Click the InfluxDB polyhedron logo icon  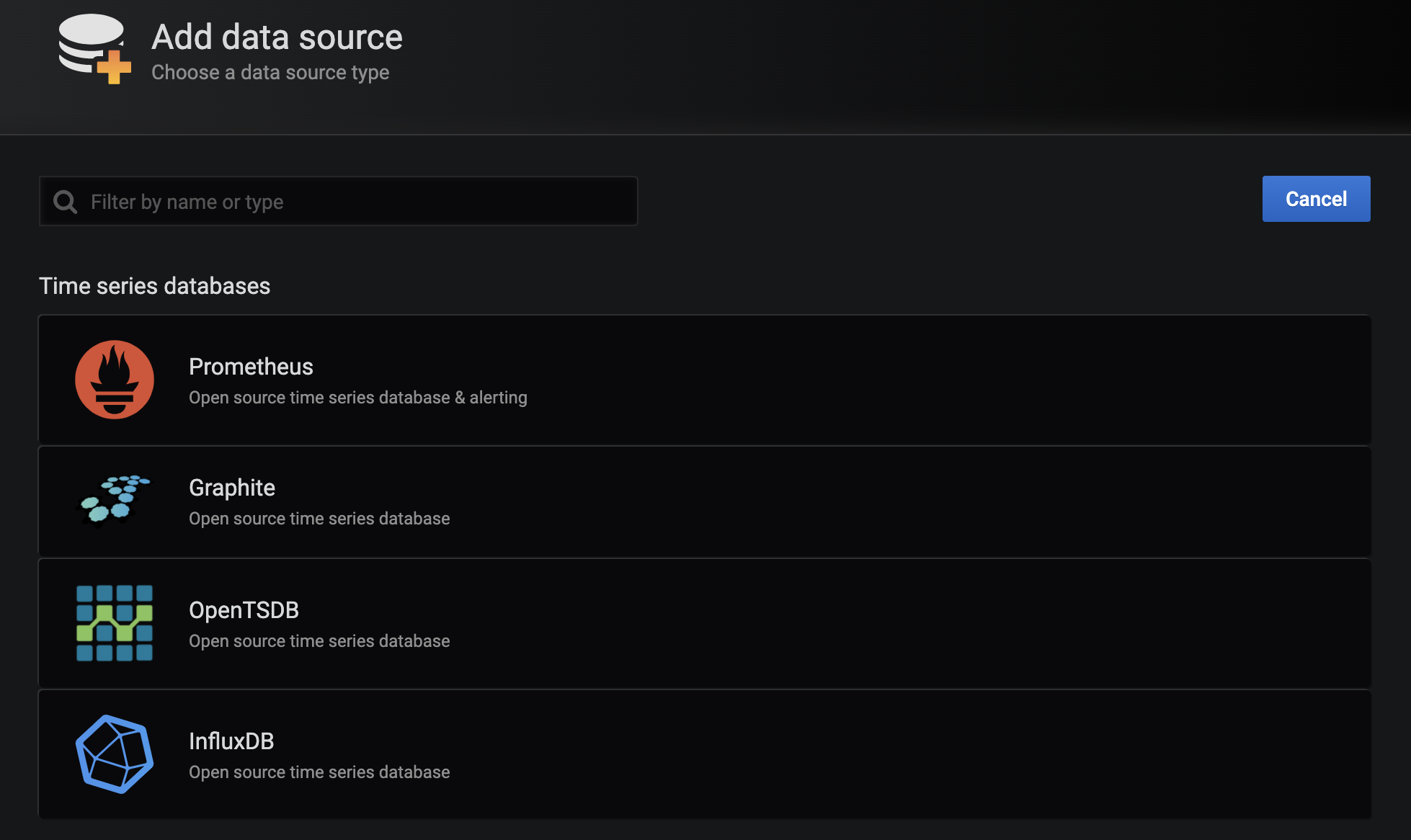pos(115,754)
